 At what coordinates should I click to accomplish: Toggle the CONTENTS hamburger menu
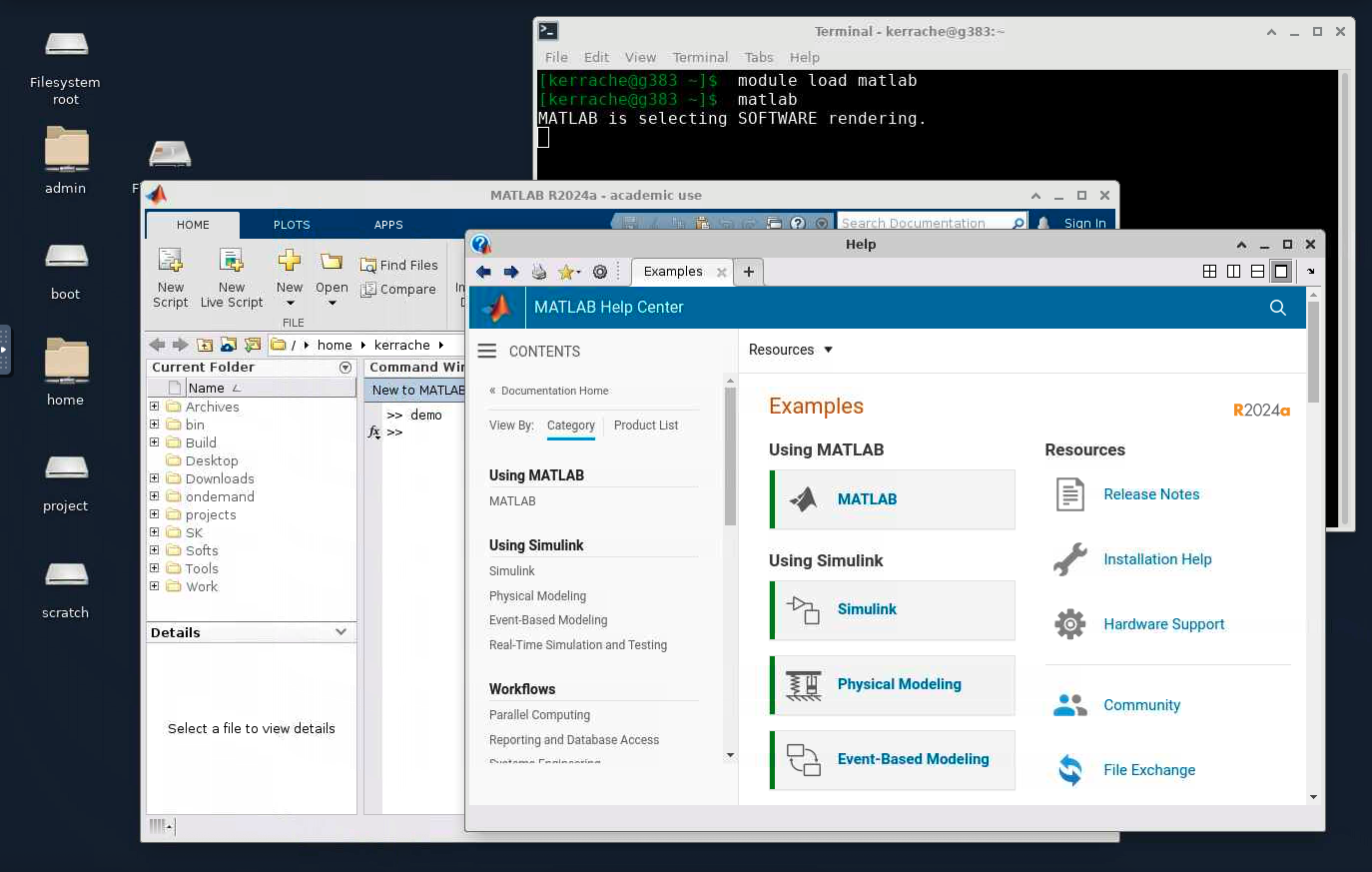(x=487, y=351)
